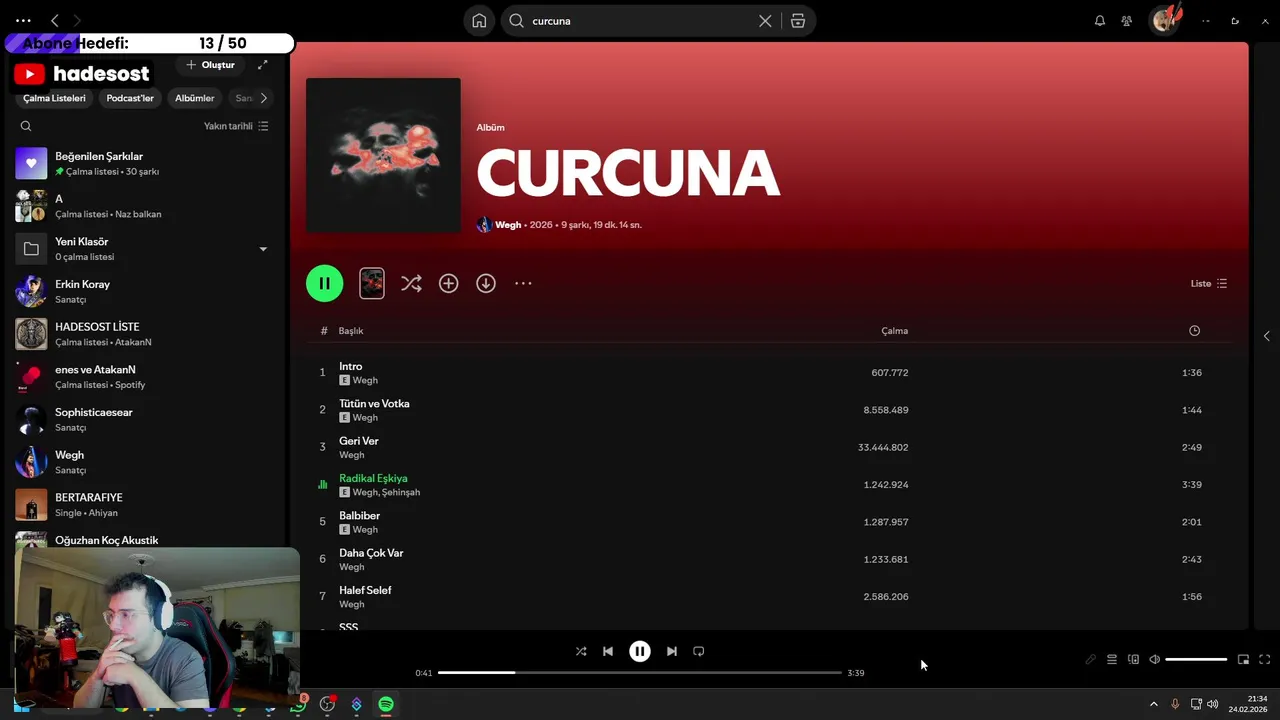Skip to the previous track
The height and width of the screenshot is (720, 1280).
(608, 651)
